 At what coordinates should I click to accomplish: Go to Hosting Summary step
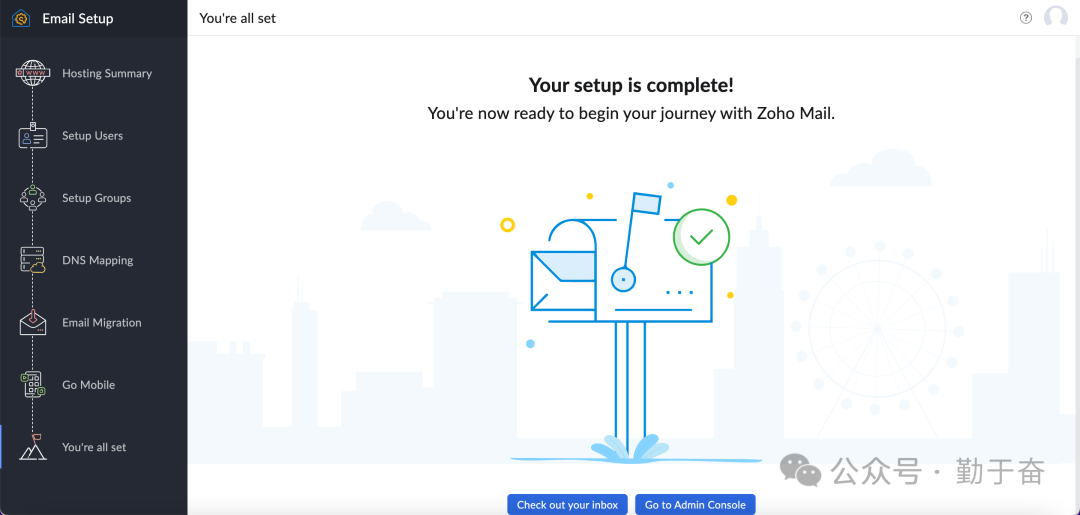[x=107, y=74]
